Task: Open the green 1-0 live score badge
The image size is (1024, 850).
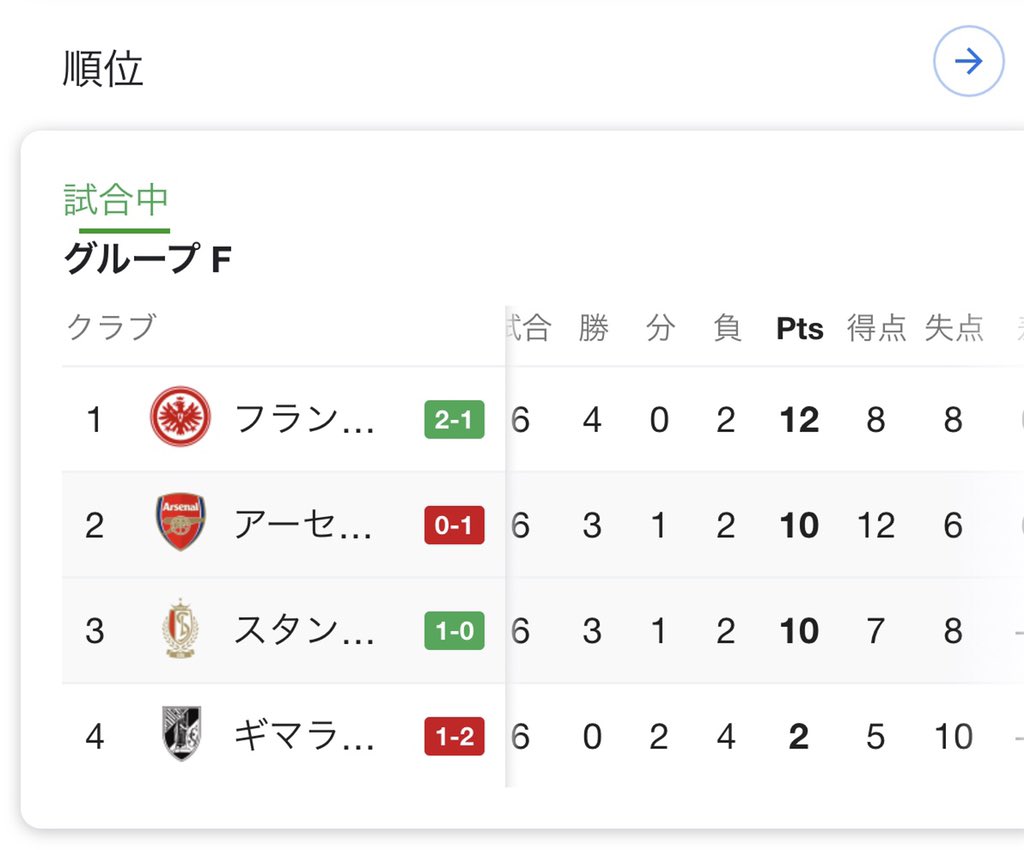Action: pos(455,631)
